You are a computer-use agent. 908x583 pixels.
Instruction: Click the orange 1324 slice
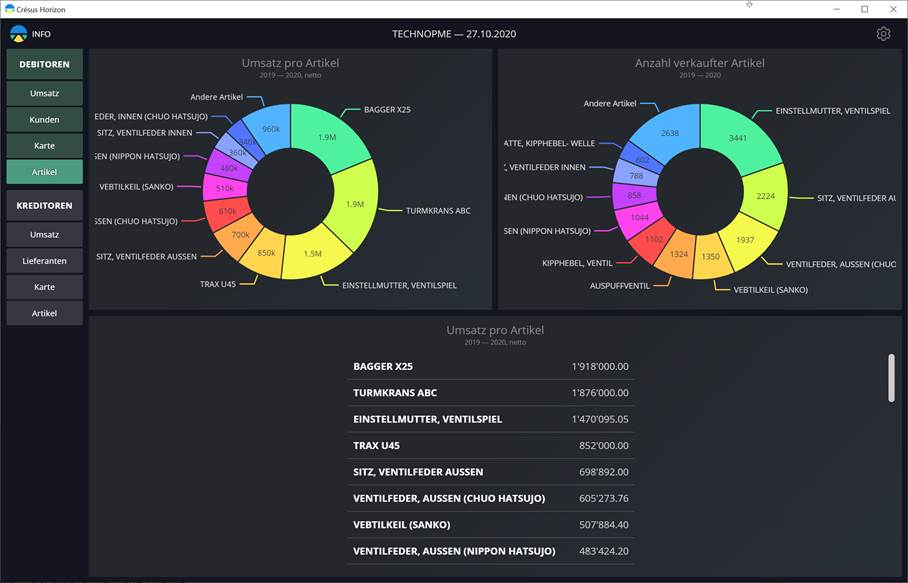tap(678, 254)
